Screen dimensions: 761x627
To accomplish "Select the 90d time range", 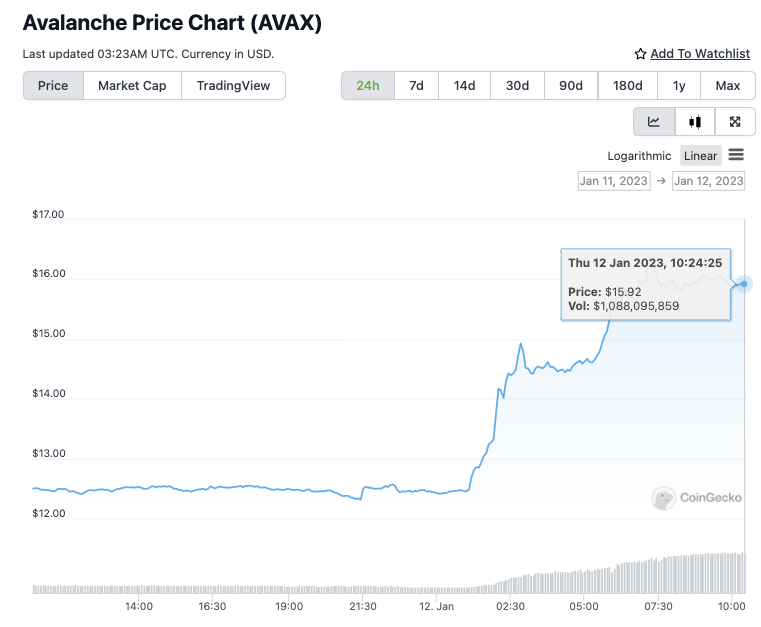I will coord(571,86).
